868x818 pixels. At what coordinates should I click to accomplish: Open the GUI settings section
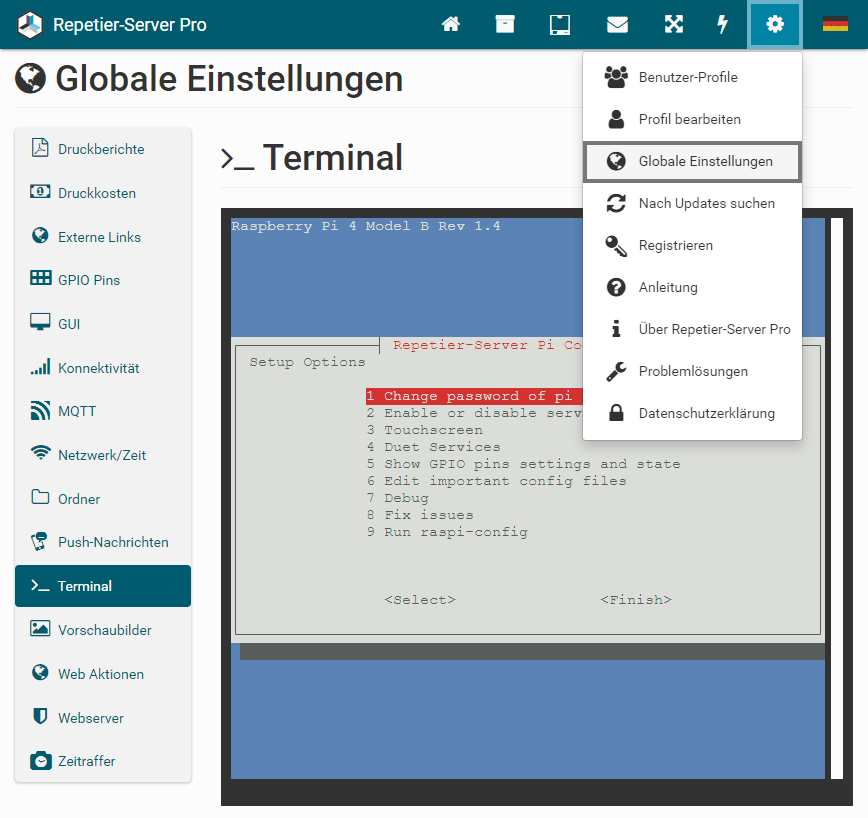(103, 324)
